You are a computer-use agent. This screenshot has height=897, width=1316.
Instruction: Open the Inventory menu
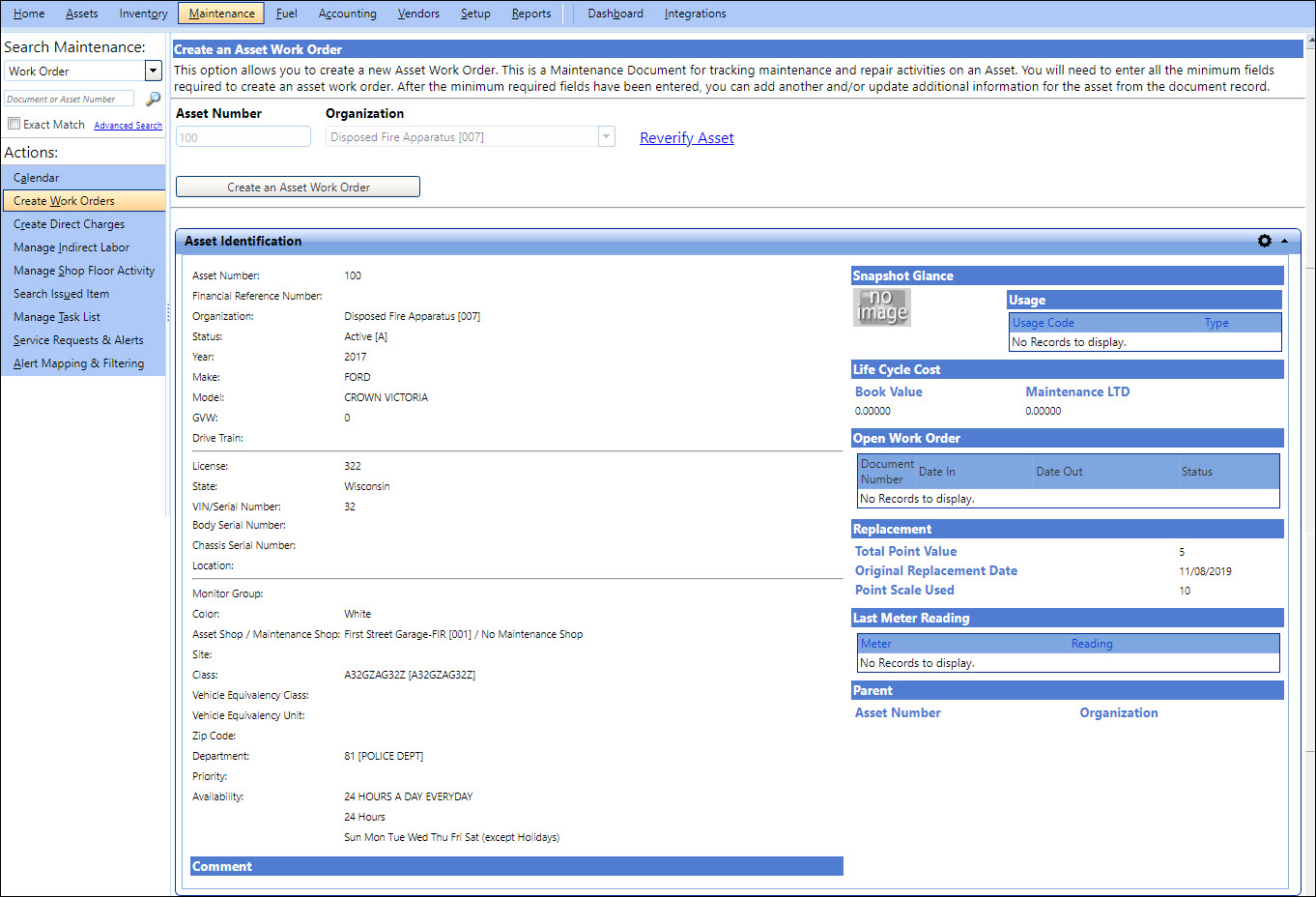[x=143, y=14]
